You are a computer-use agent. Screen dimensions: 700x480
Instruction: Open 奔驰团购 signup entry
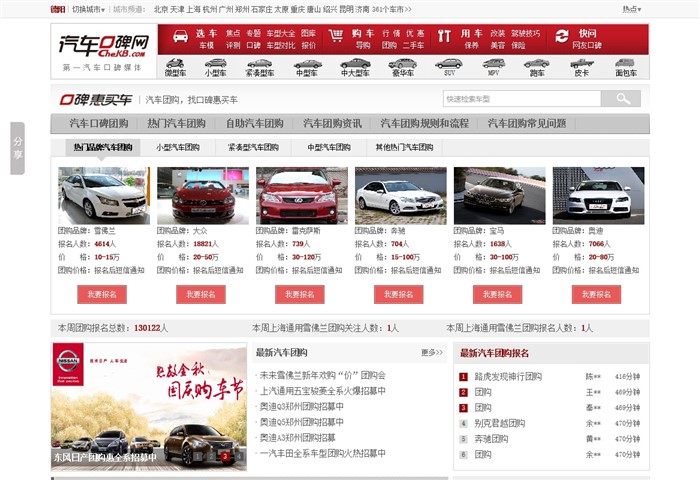click(491, 439)
